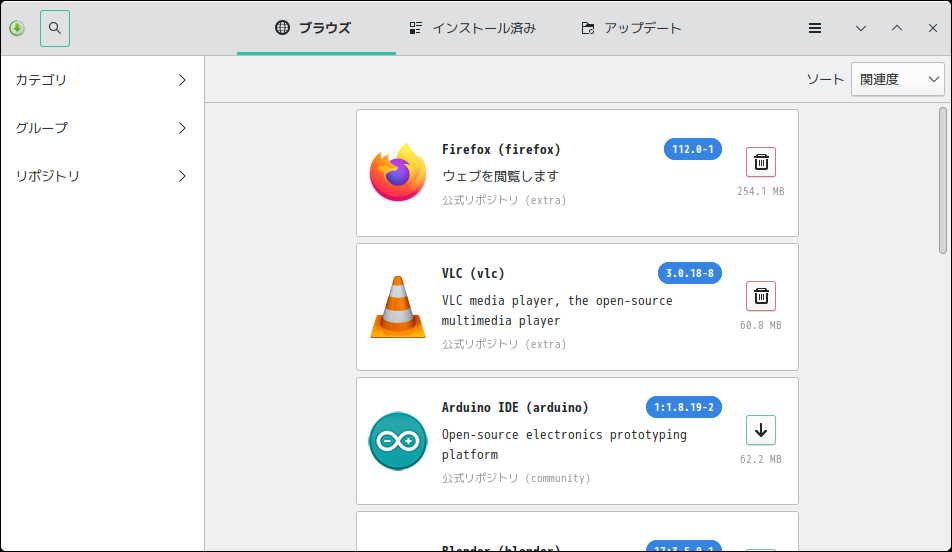The width and height of the screenshot is (952, 552).
Task: Click Open-source electronics prototyping description
Action: coord(564,445)
